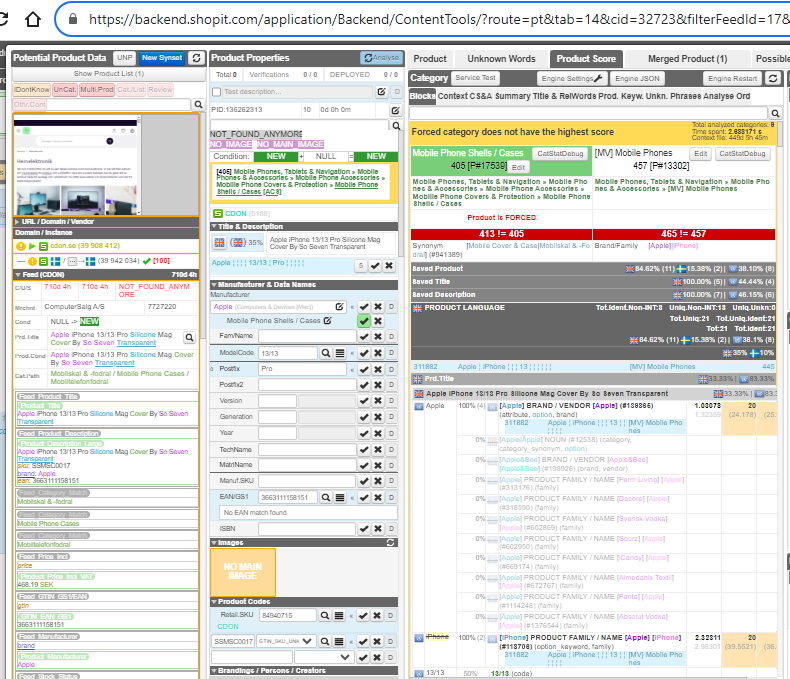Toggle the Cat./List flag
This screenshot has height=679, width=790.
[131, 90]
